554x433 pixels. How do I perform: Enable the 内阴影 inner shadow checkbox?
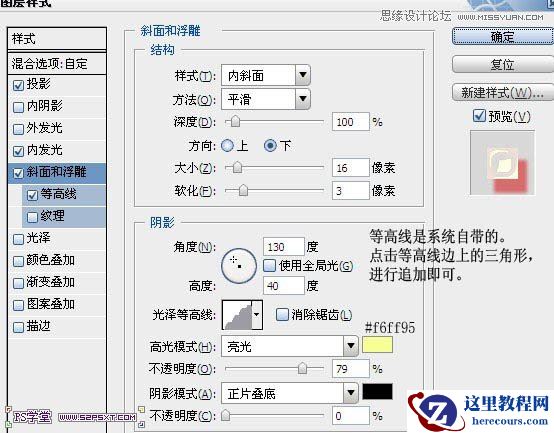(x=18, y=107)
